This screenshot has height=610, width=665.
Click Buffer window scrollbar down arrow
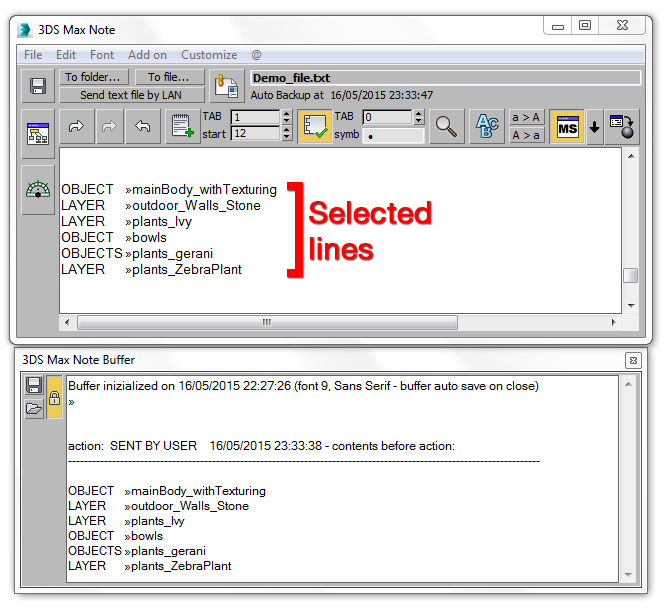click(629, 575)
